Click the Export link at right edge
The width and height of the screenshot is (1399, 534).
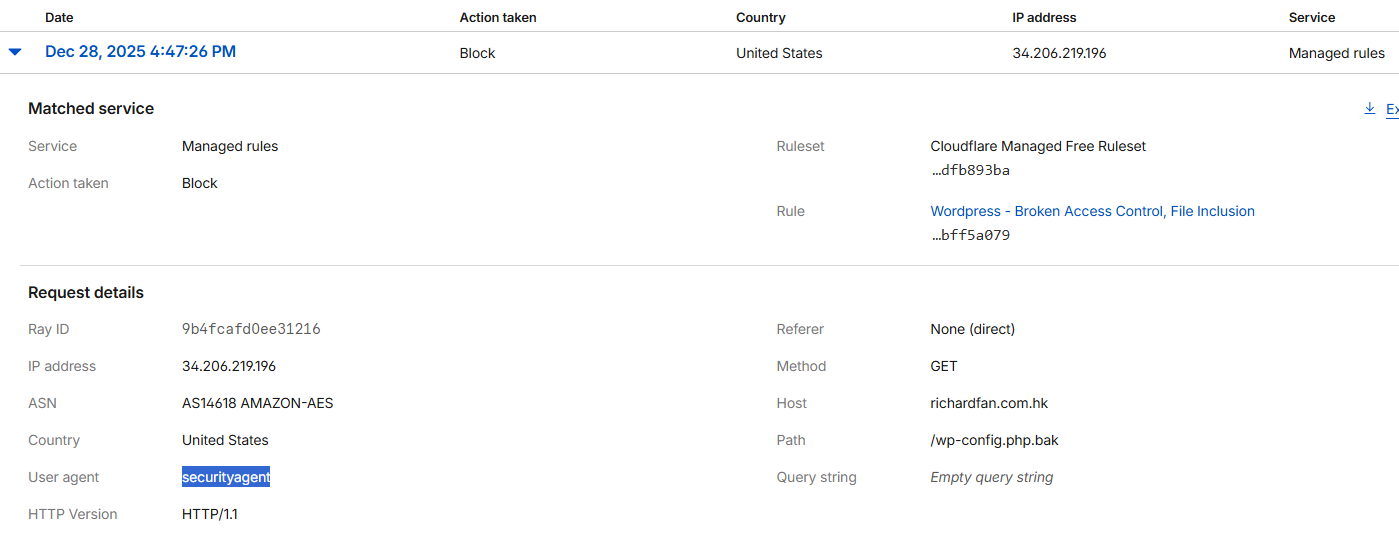click(1391, 109)
